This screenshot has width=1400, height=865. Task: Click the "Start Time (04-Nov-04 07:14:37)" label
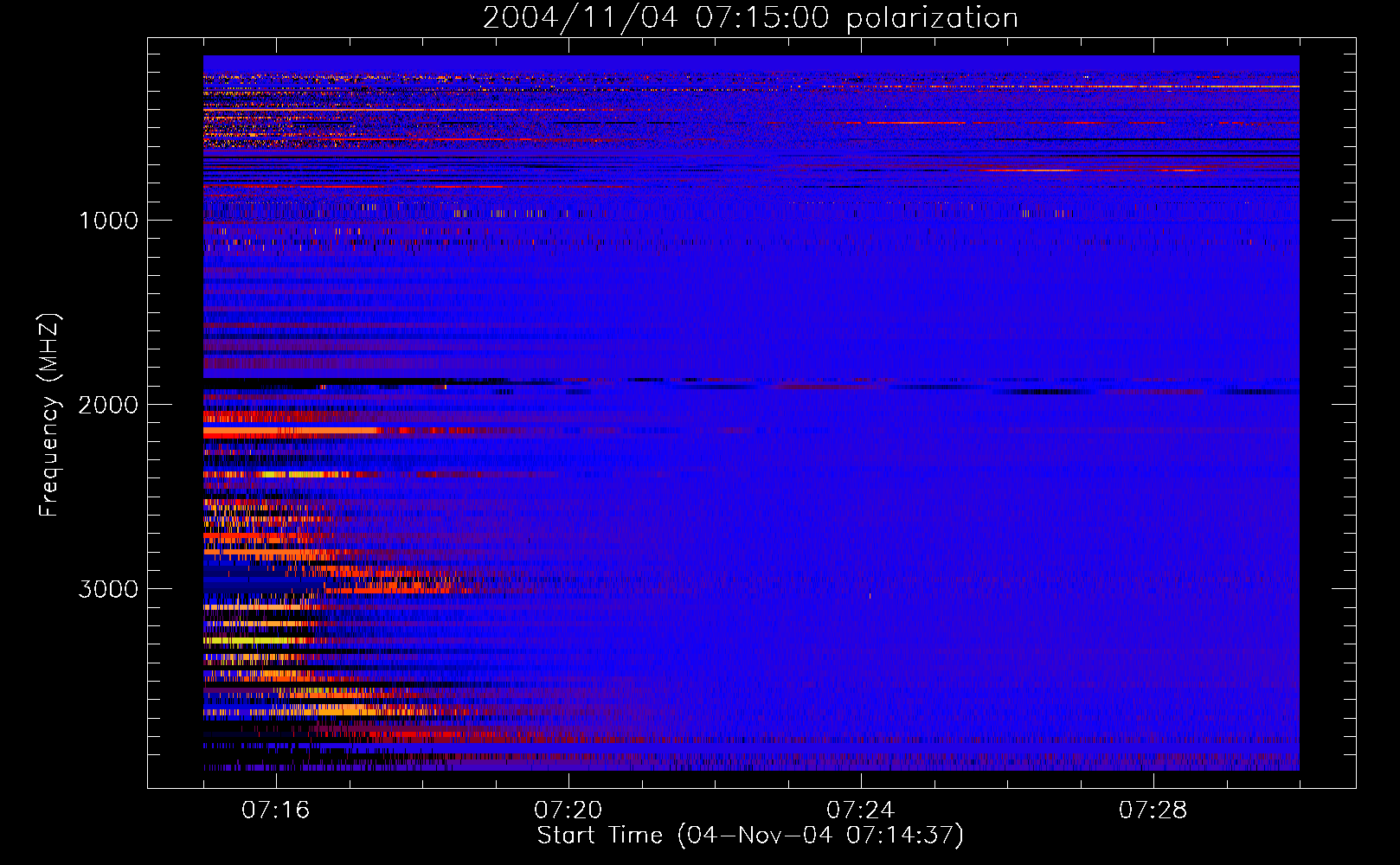[x=750, y=836]
